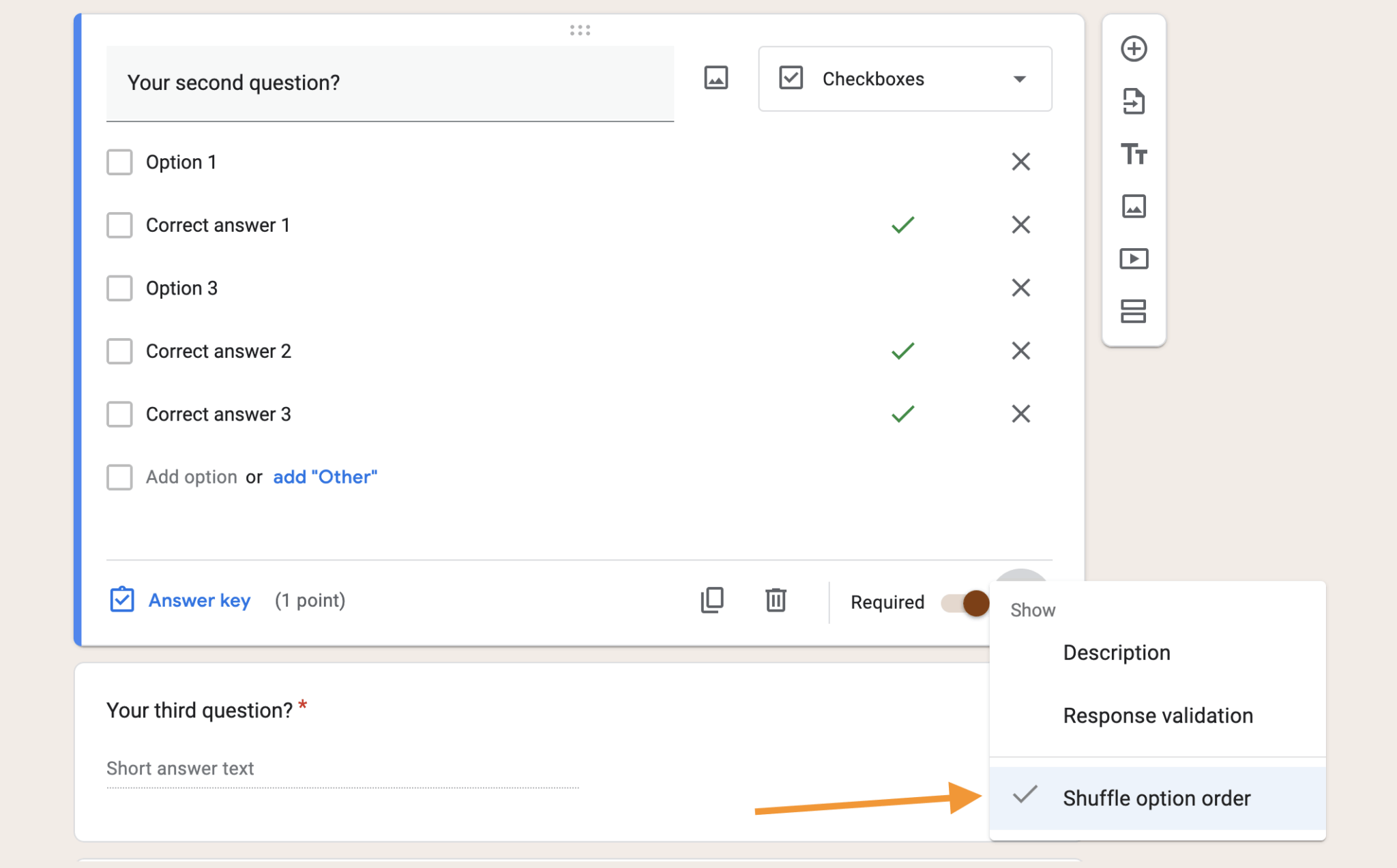Image resolution: width=1397 pixels, height=868 pixels.
Task: Duplicate the second question
Action: pos(711,601)
